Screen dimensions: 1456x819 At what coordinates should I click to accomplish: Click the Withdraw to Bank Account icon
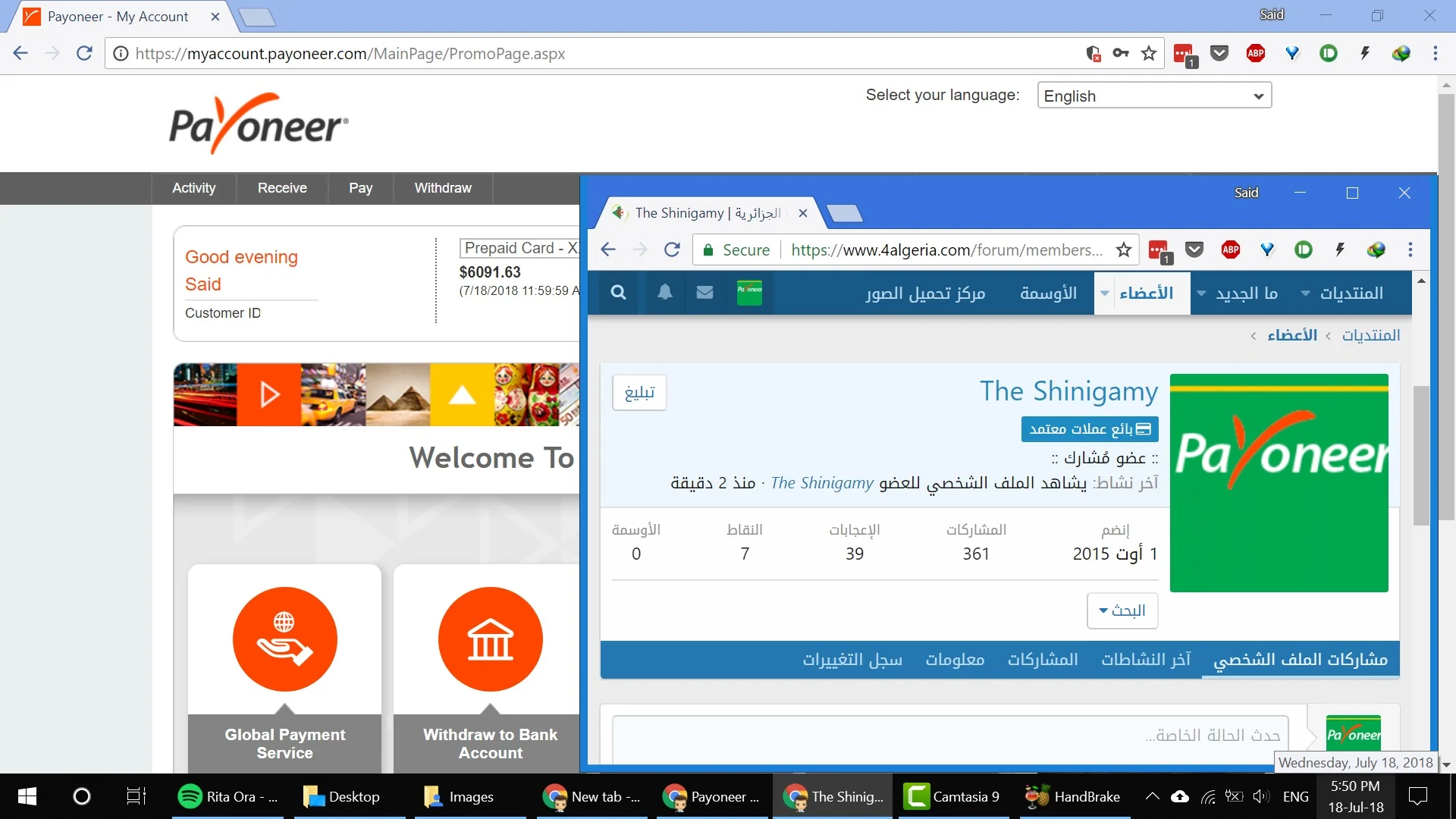click(491, 639)
